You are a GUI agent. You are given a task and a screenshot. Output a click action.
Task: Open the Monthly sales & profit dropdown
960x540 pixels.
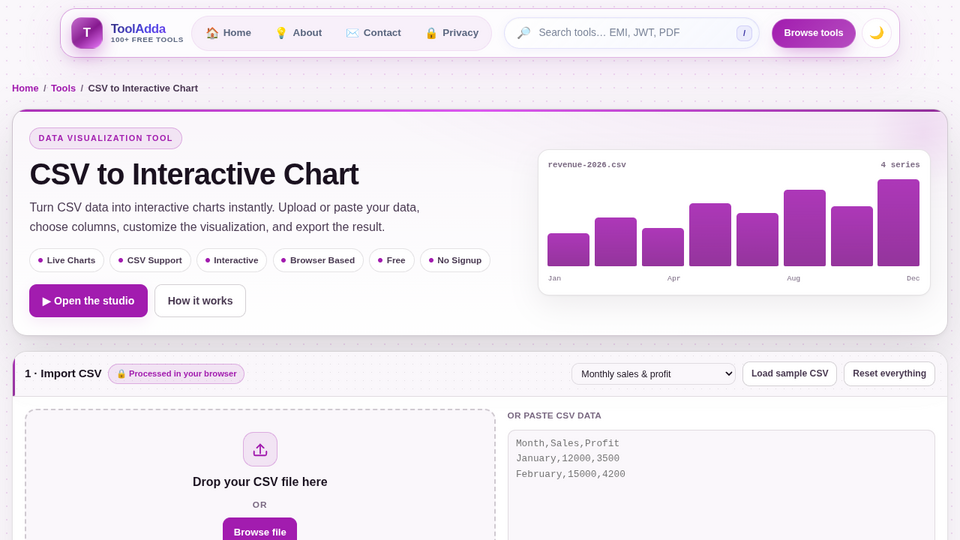(x=653, y=373)
